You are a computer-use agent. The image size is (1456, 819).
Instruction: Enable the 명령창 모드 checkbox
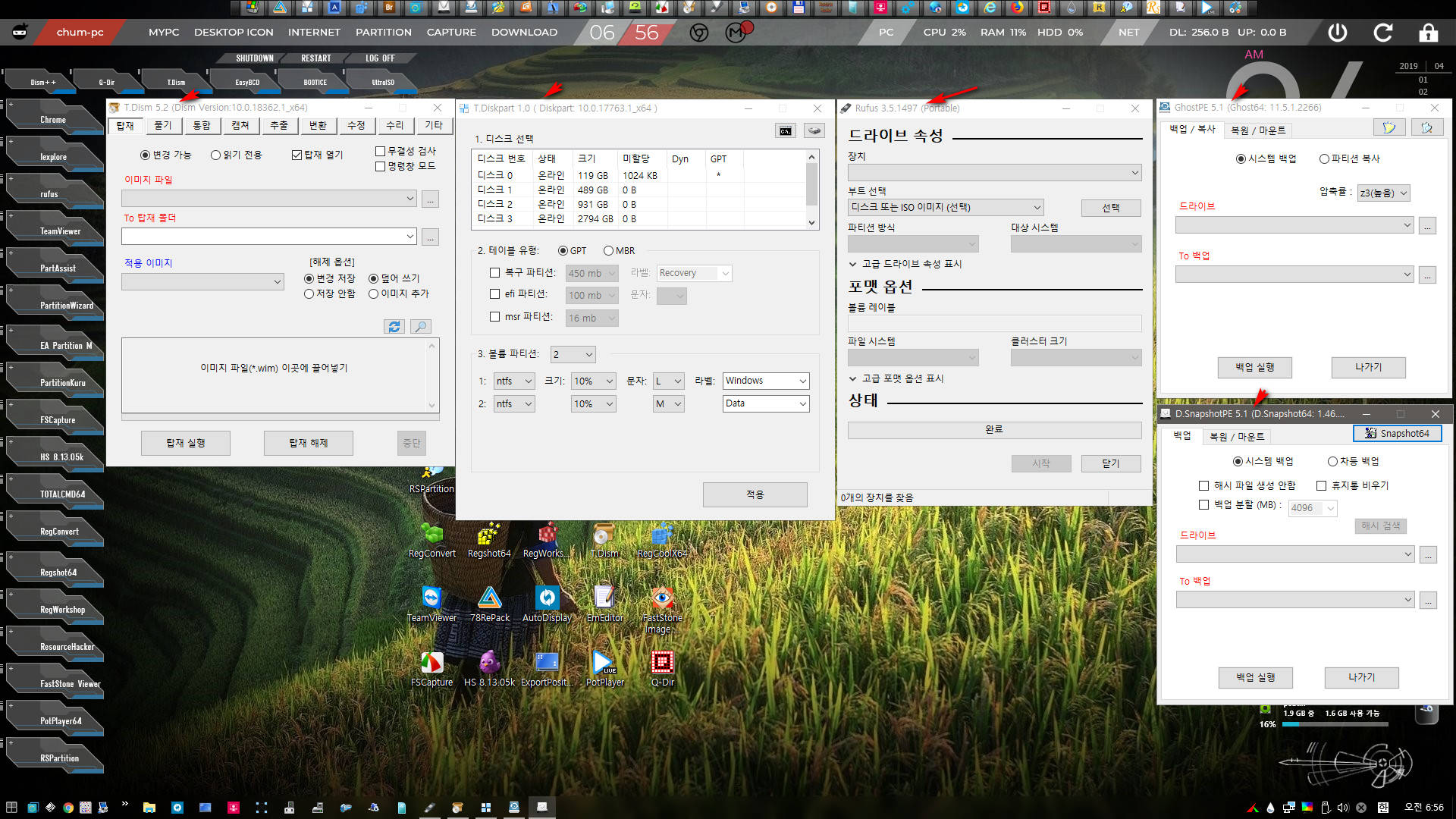click(406, 166)
